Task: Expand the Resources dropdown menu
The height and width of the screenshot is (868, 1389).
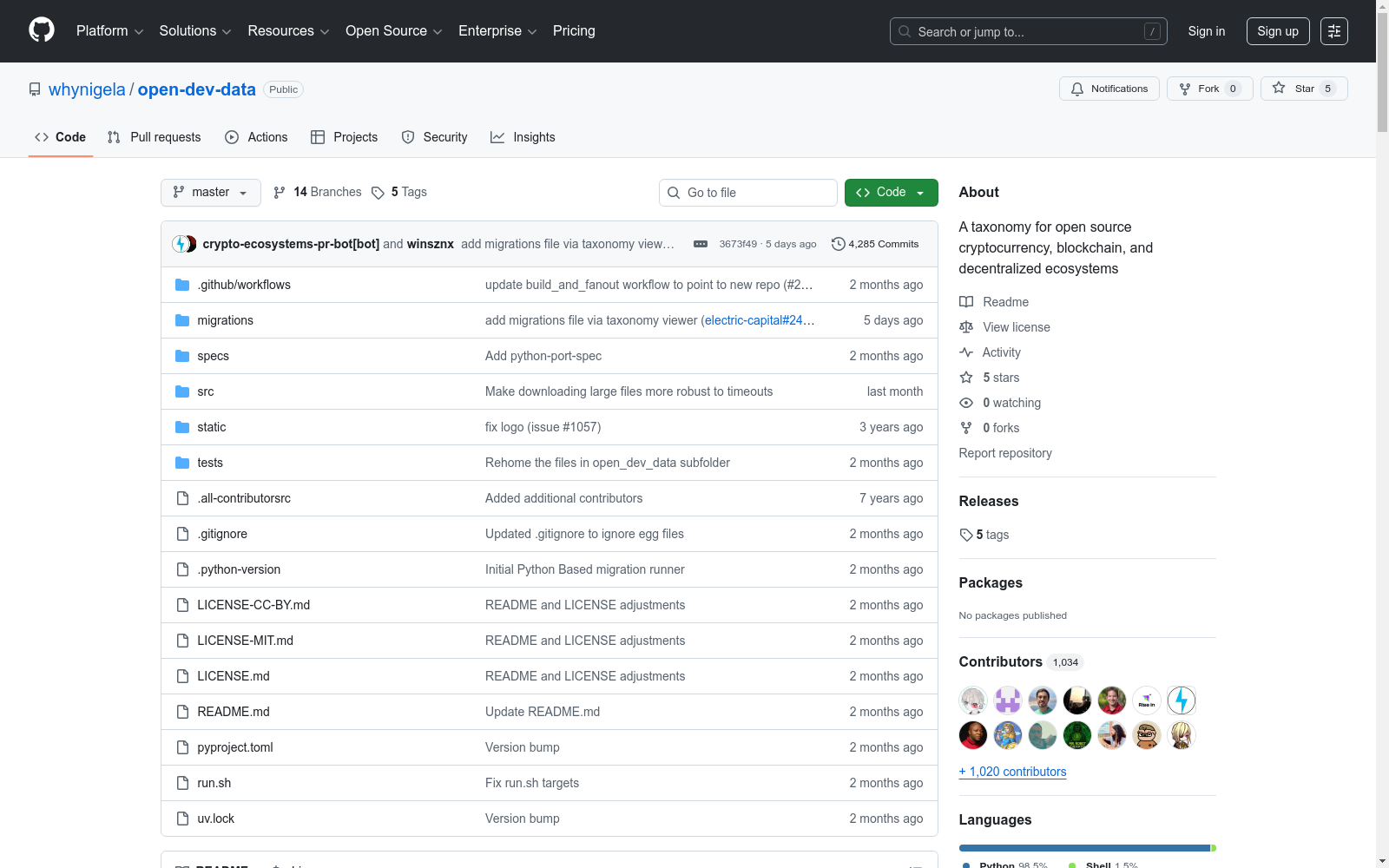Action: tap(288, 31)
